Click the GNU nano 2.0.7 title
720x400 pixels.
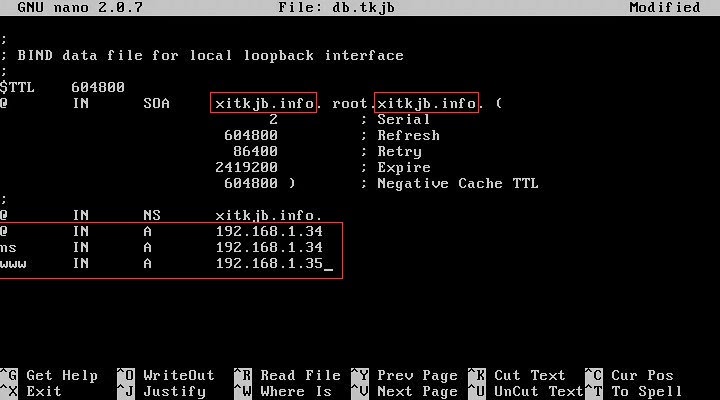pos(80,7)
